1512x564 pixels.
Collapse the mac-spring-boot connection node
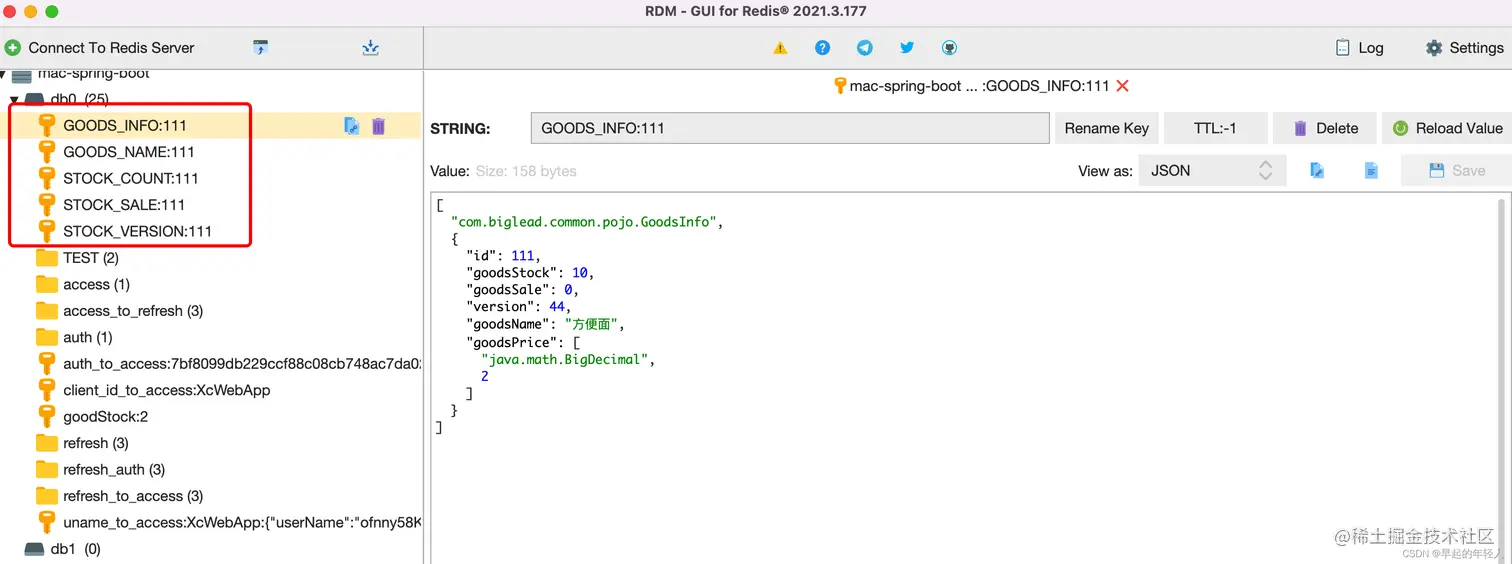(x=3, y=74)
